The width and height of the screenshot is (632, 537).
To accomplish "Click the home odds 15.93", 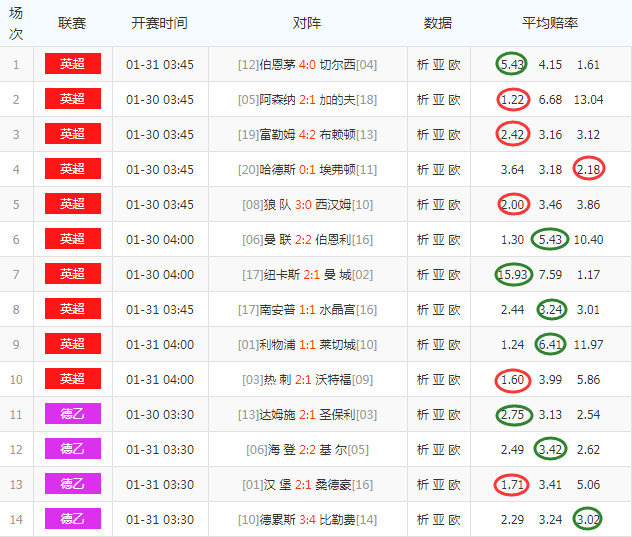I will coord(513,275).
